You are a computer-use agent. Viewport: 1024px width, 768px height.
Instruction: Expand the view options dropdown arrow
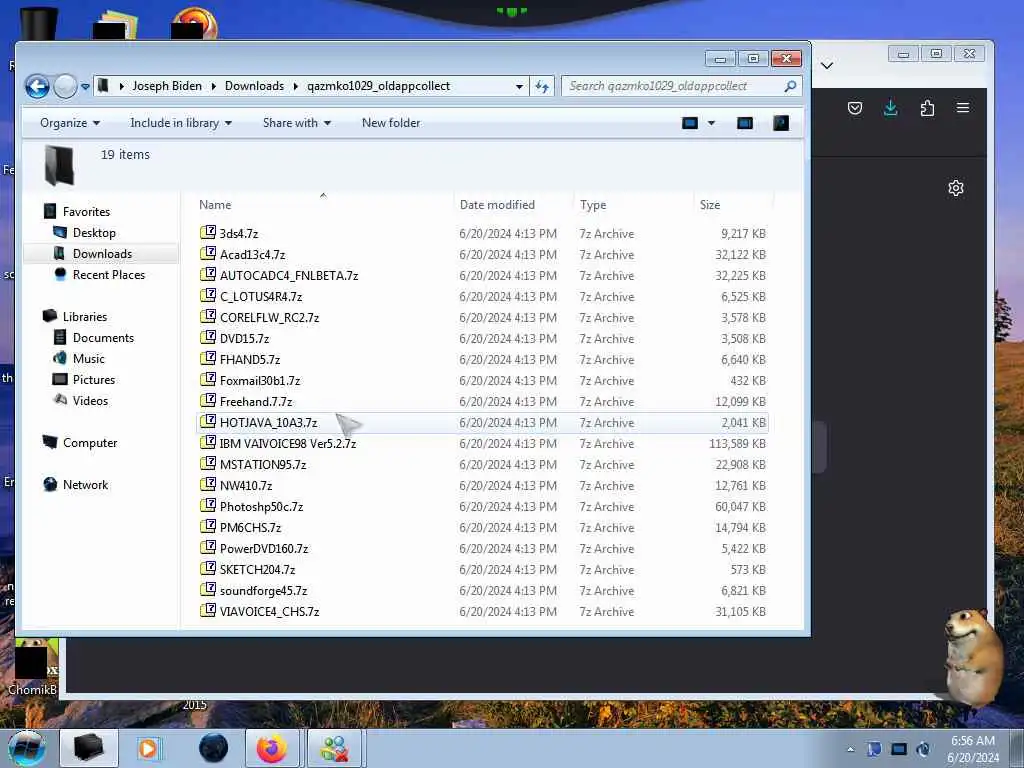click(x=711, y=123)
